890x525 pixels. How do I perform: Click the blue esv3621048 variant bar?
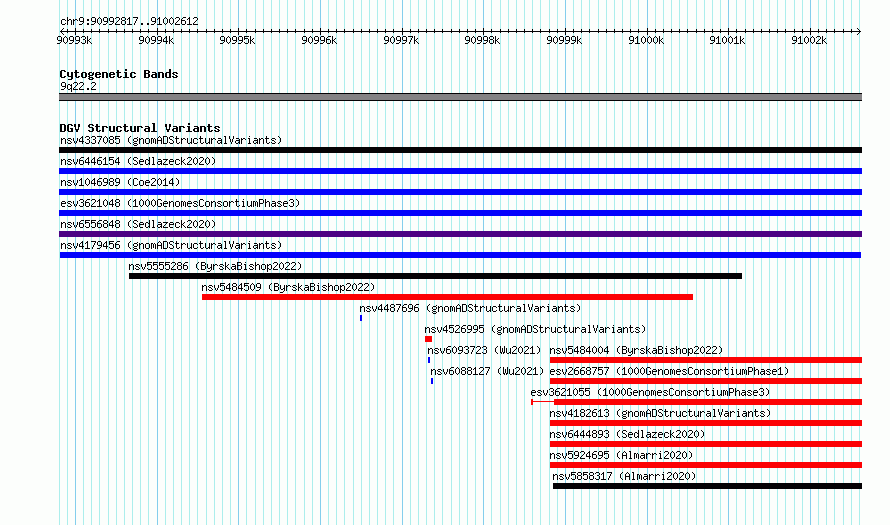click(460, 213)
